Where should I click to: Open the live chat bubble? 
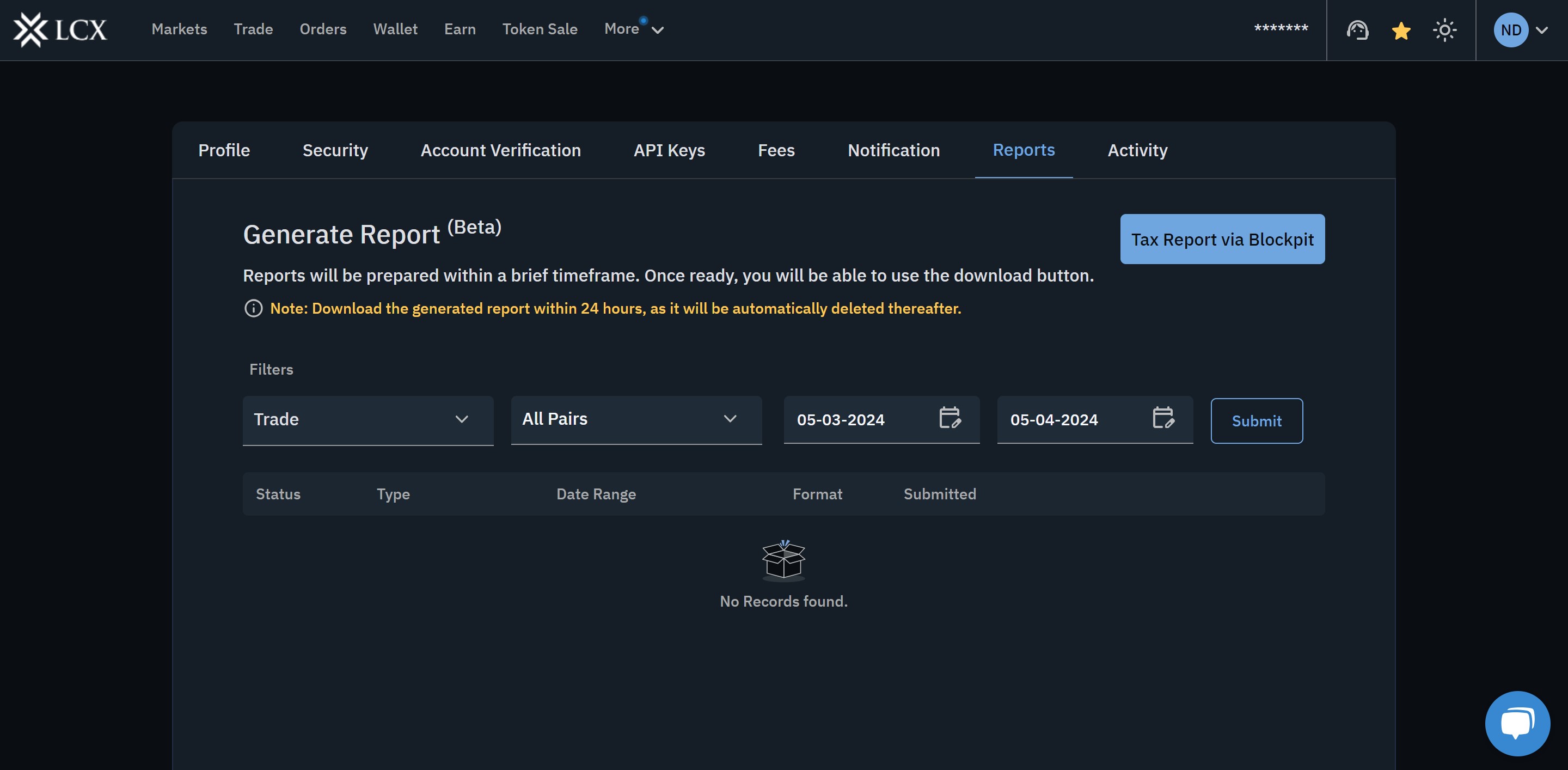tap(1517, 723)
